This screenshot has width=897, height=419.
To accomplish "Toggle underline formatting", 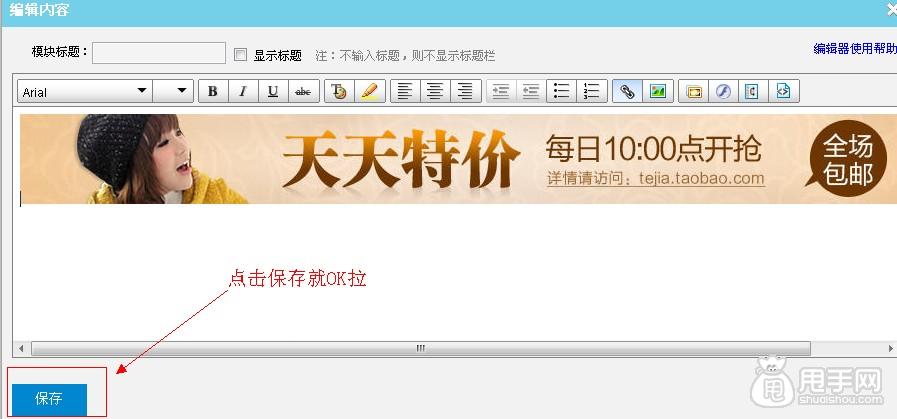I will click(x=273, y=91).
